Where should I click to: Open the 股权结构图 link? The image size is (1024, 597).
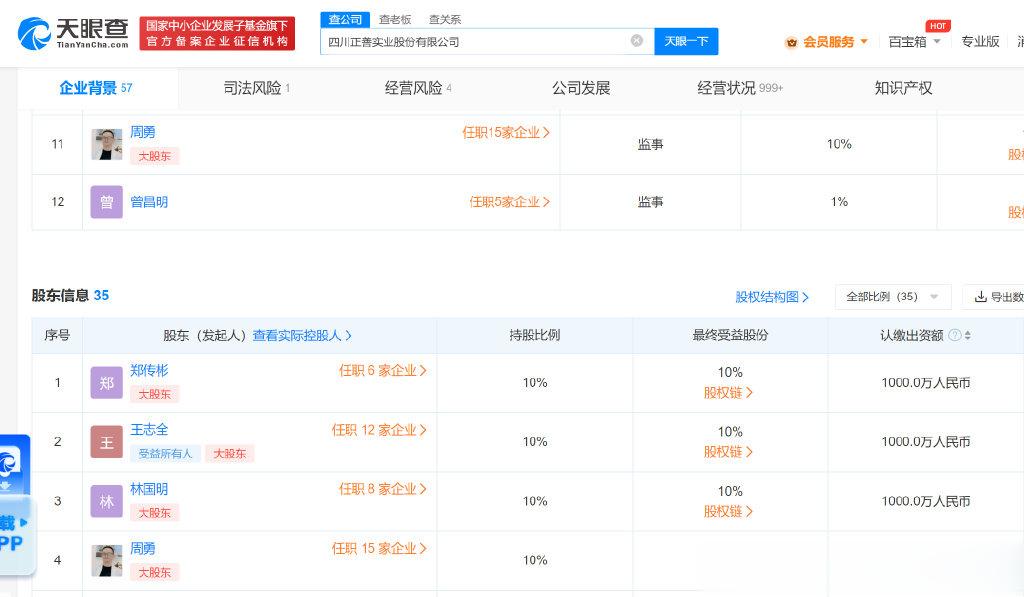(x=772, y=297)
